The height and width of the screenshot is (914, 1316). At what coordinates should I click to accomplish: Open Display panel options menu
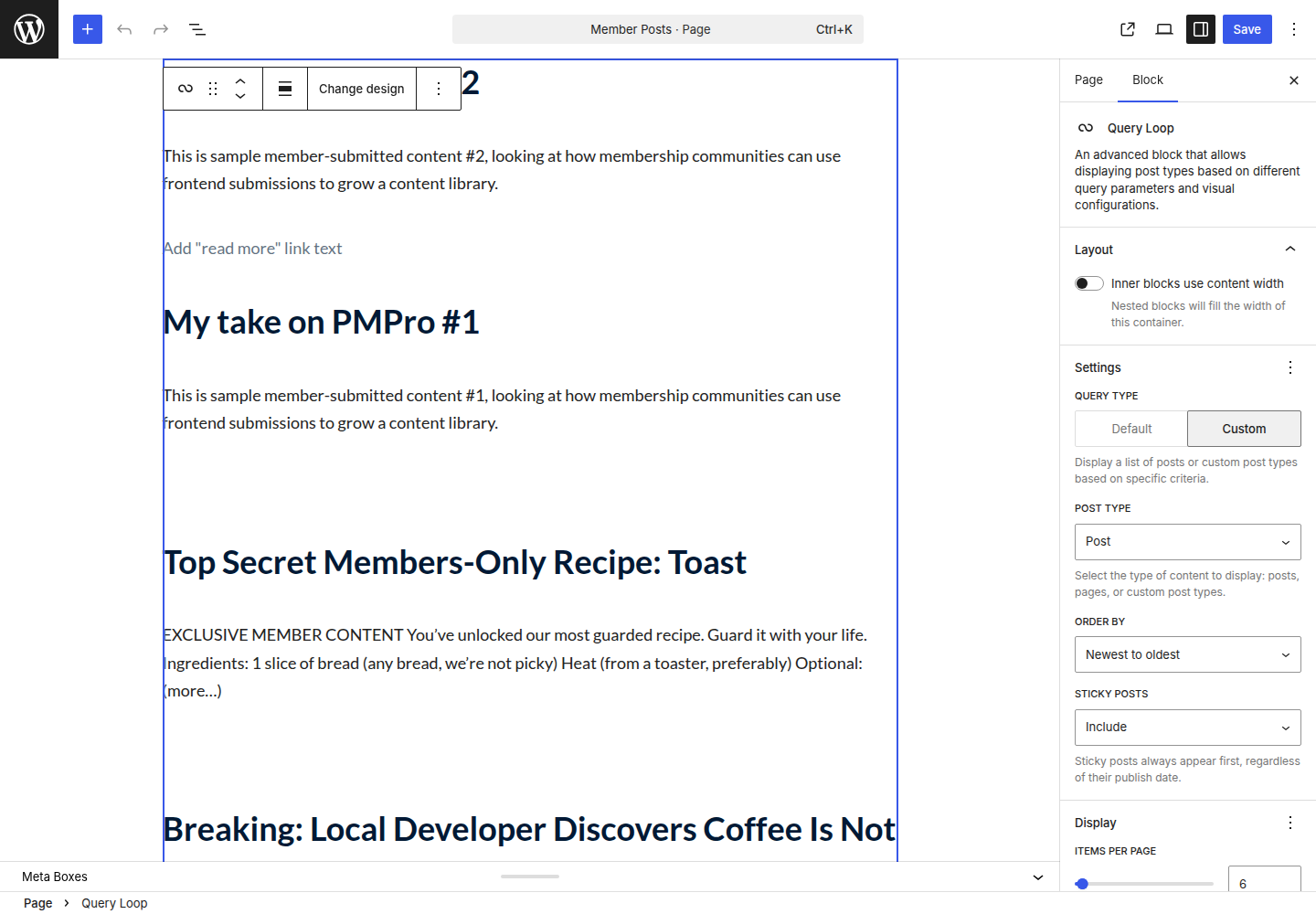pyautogui.click(x=1290, y=823)
